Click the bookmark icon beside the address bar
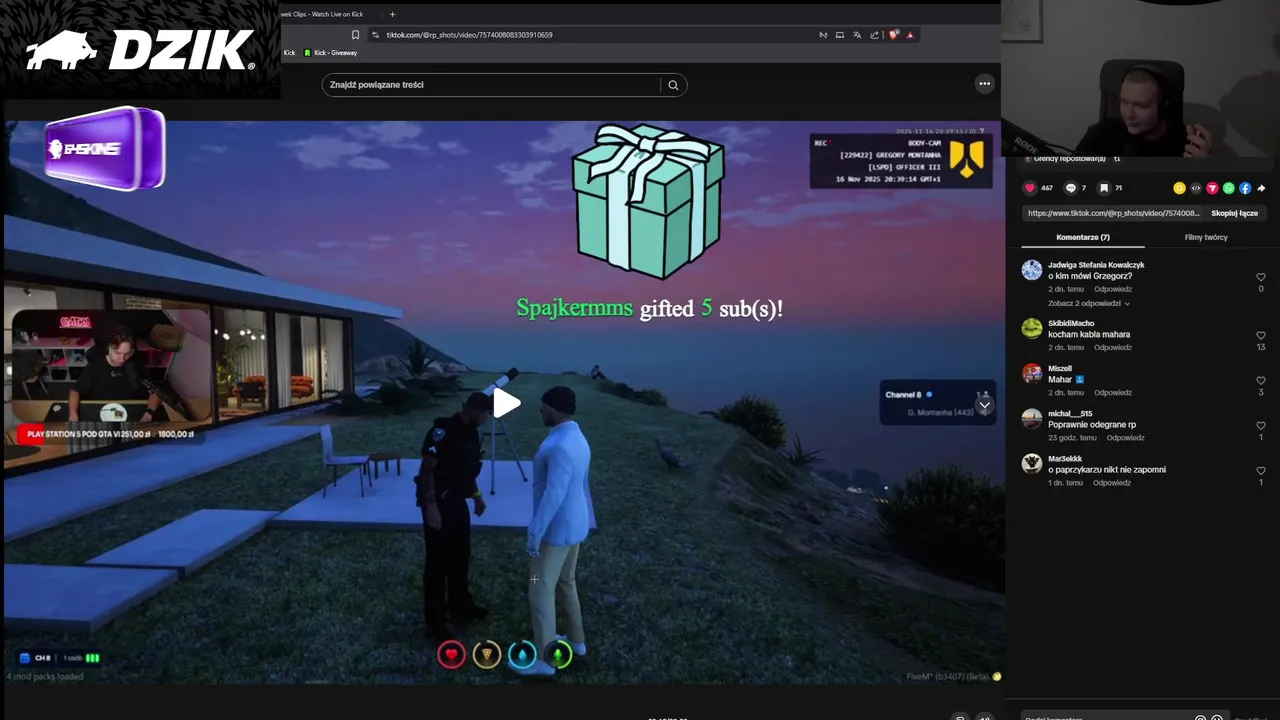This screenshot has height=720, width=1280. [x=355, y=35]
